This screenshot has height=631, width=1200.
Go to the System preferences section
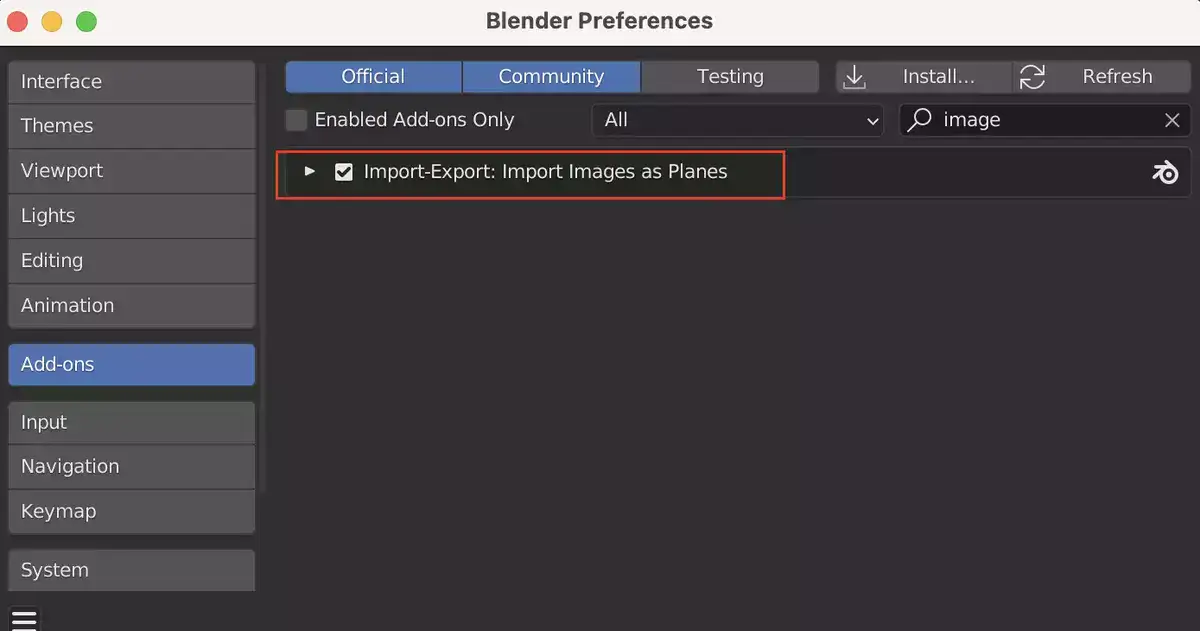pos(131,570)
